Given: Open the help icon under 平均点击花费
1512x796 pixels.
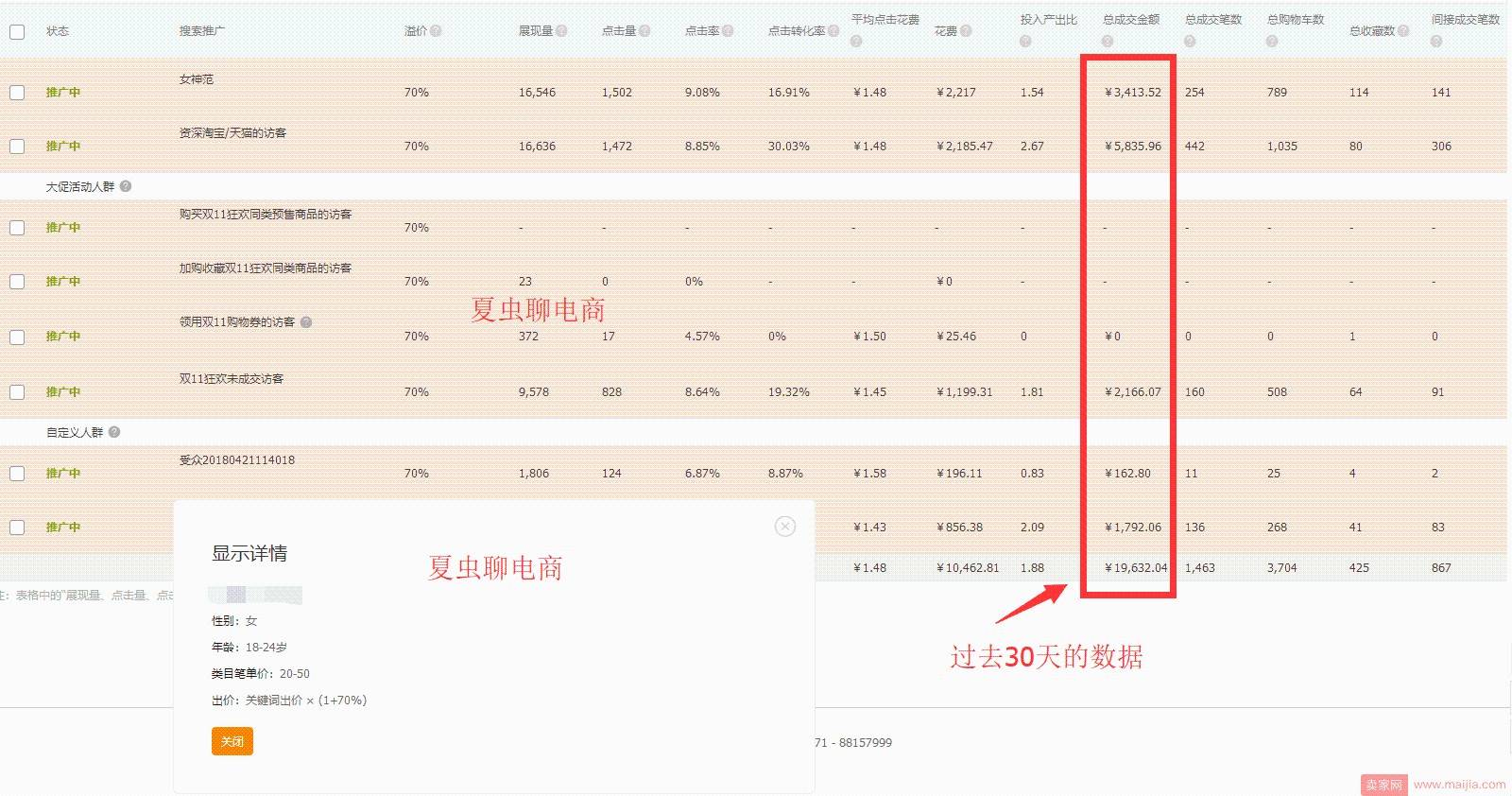Looking at the screenshot, I should [856, 42].
